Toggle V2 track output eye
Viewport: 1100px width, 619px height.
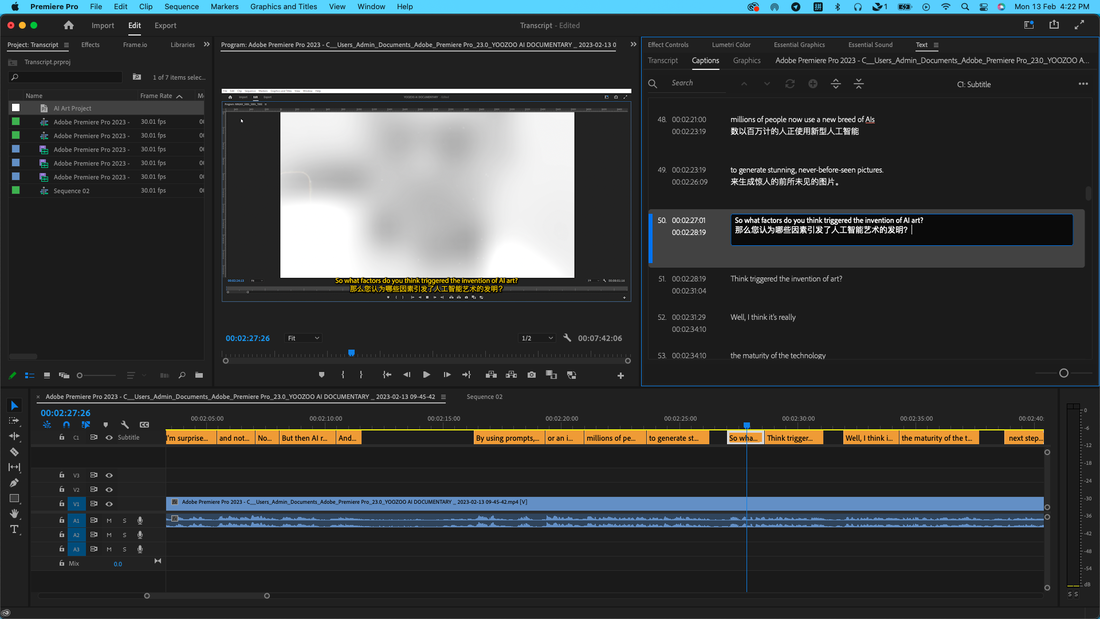109,490
